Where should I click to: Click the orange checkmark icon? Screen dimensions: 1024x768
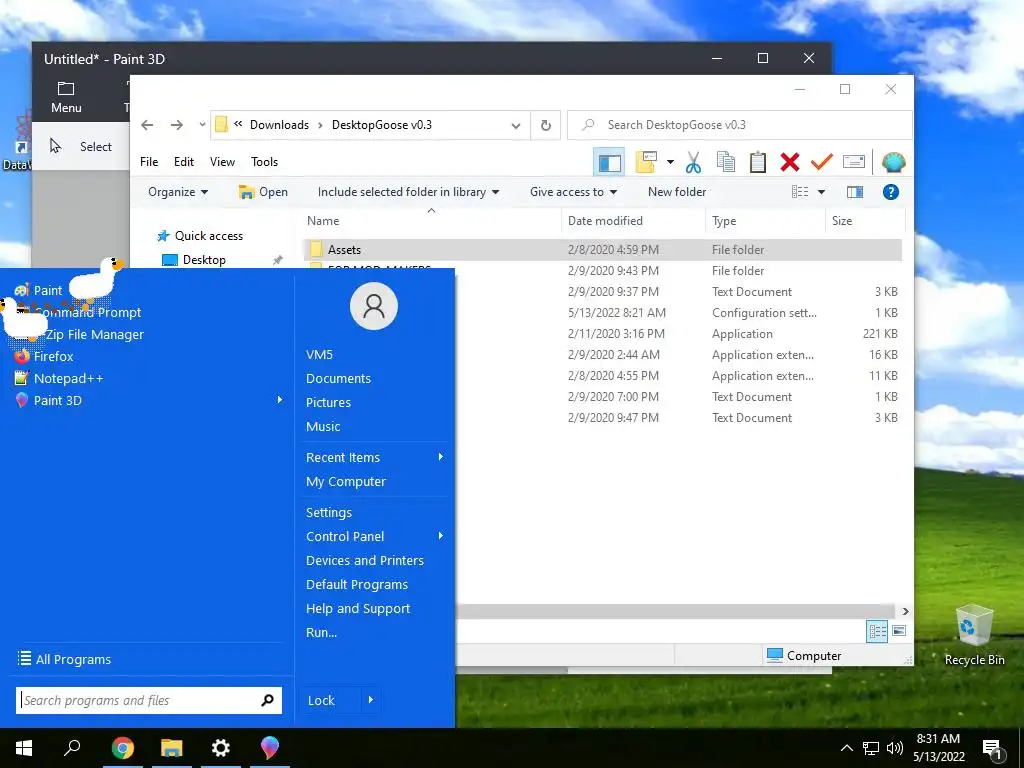click(x=822, y=161)
